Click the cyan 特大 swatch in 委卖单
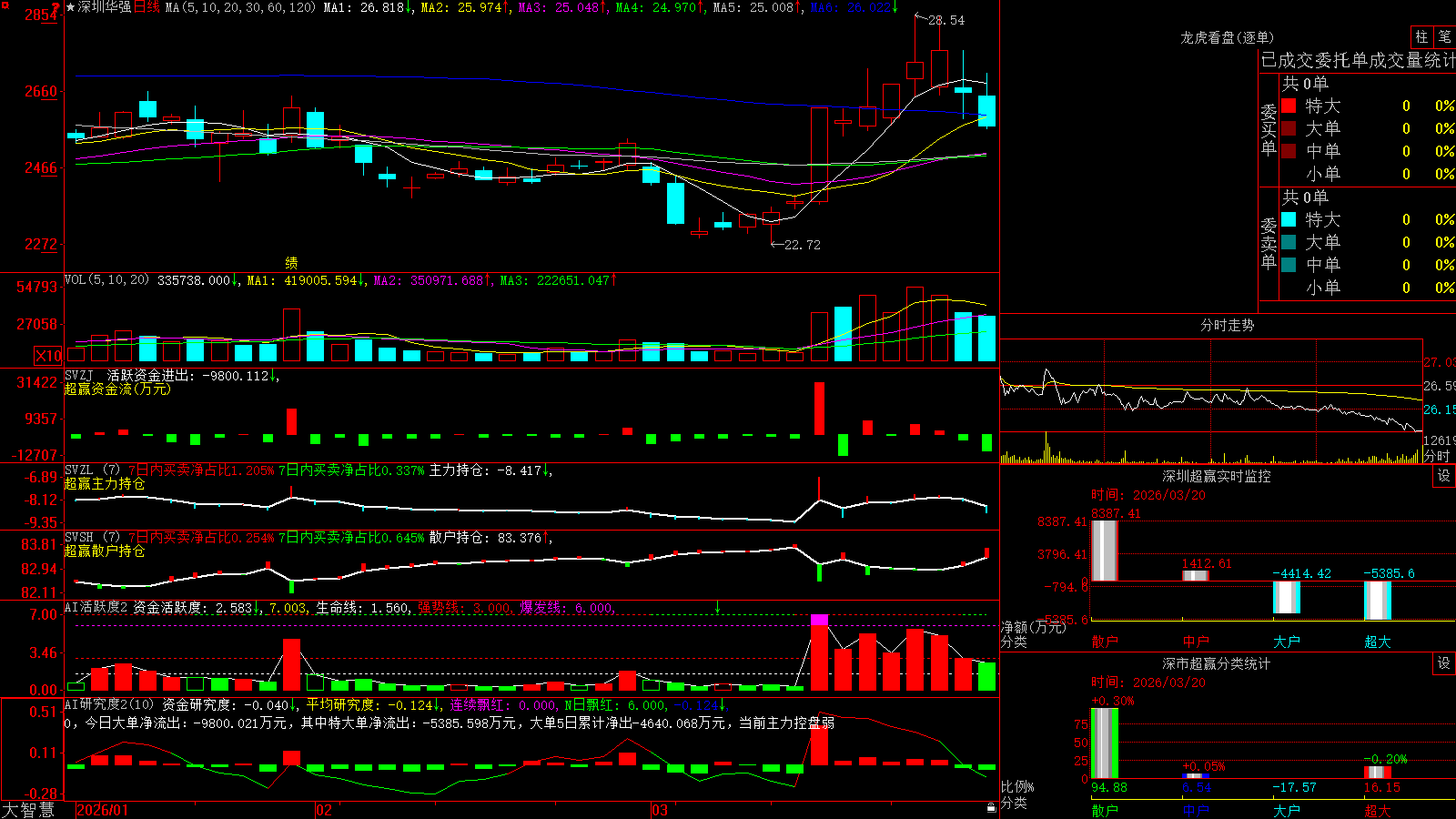This screenshot has height=819, width=1456. (x=1289, y=219)
